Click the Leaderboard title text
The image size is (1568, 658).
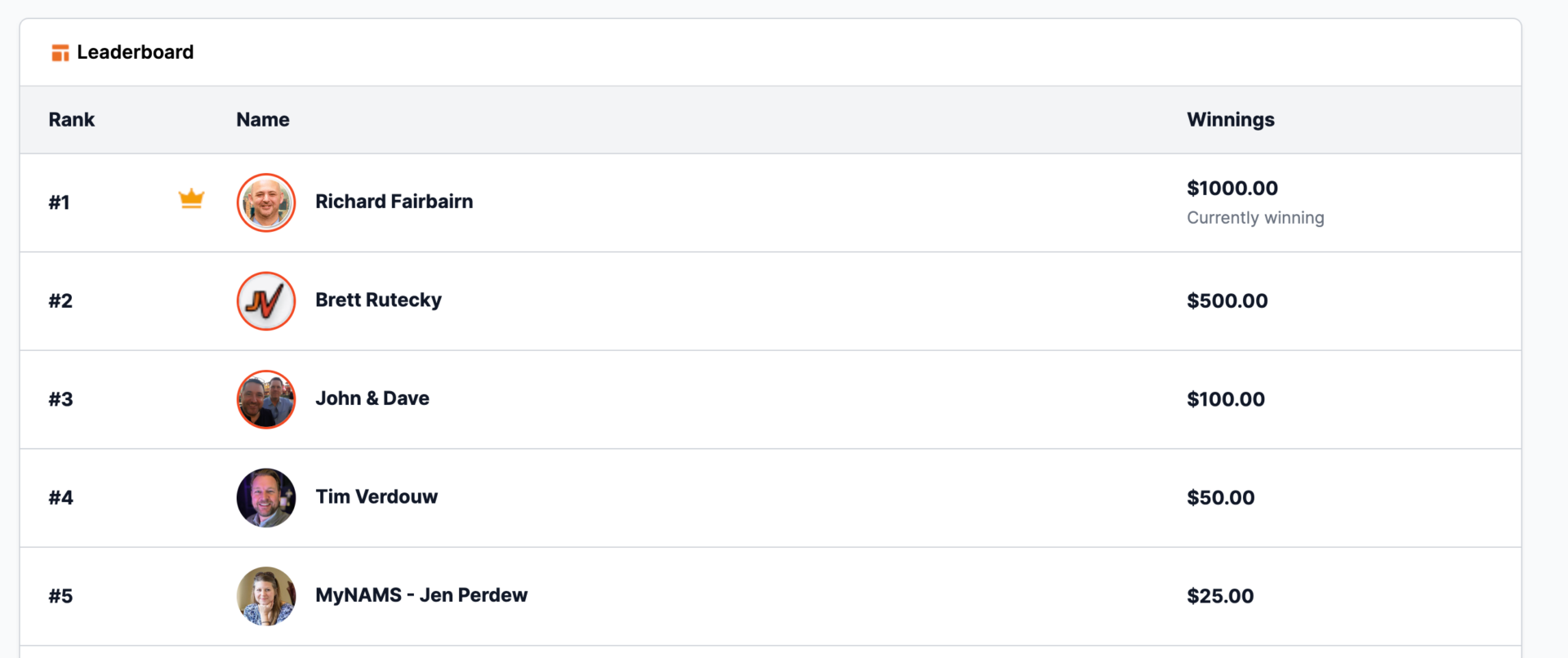[x=135, y=52]
